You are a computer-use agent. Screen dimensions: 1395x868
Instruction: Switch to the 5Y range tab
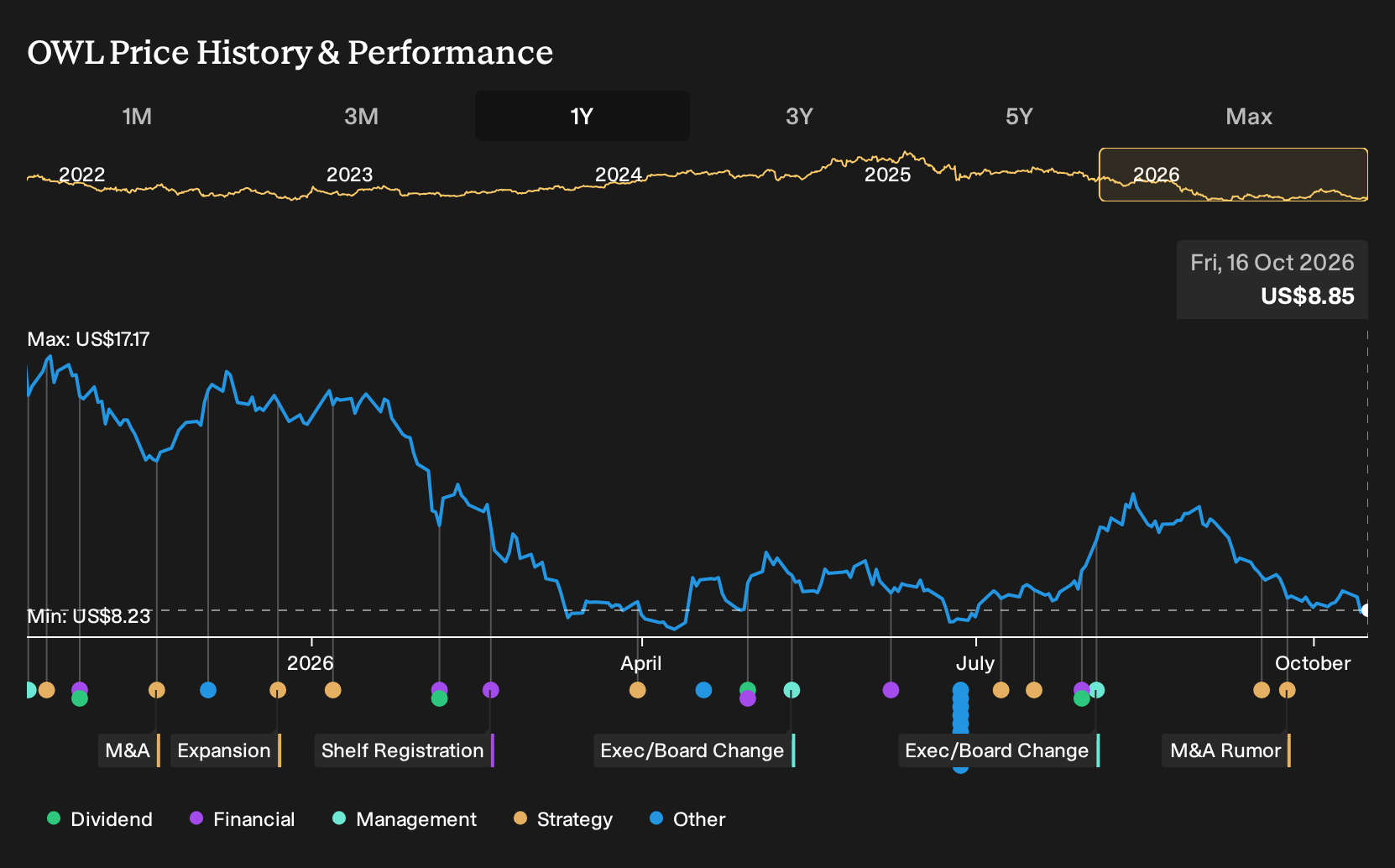1019,116
